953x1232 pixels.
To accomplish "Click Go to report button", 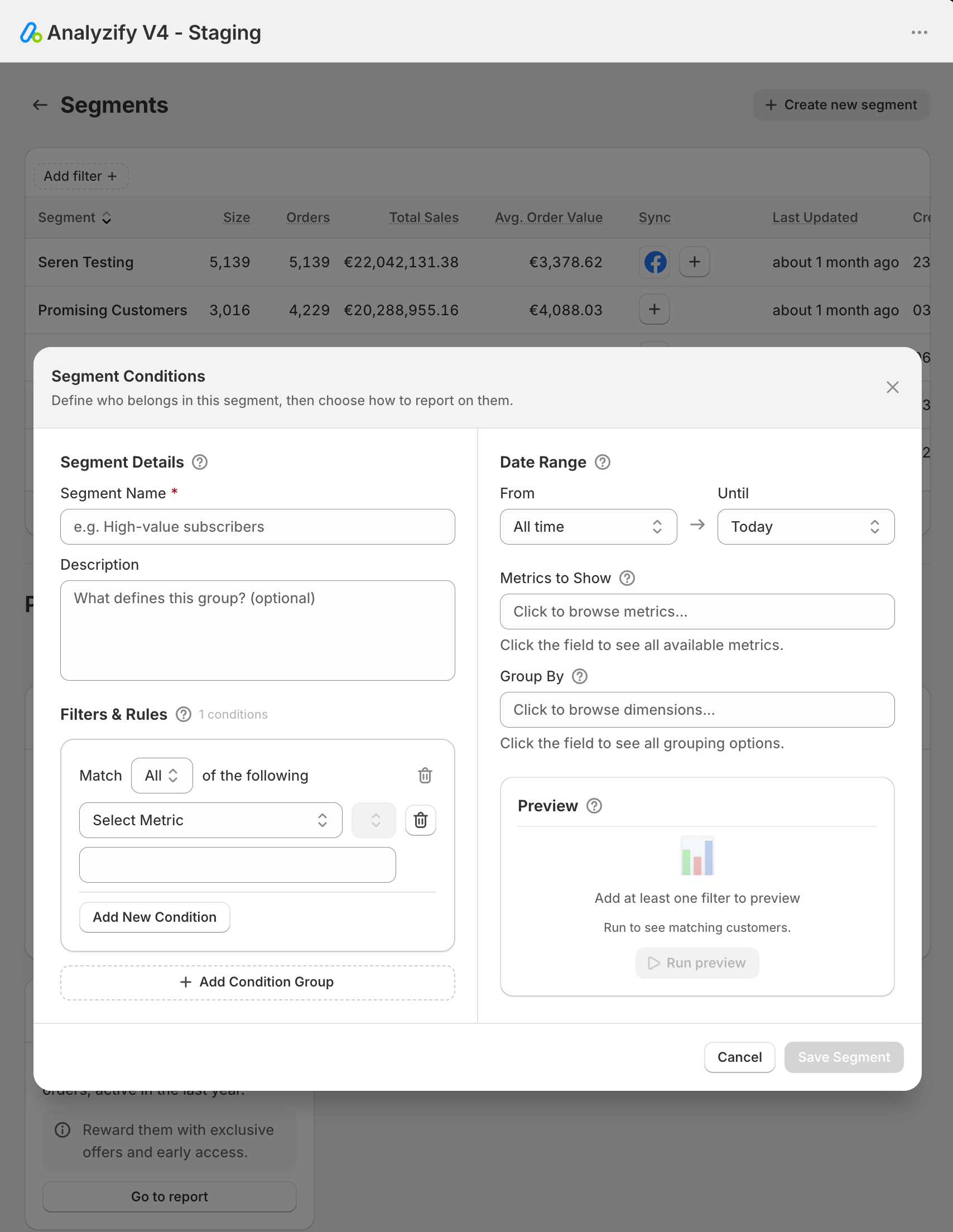I will pos(169,1197).
